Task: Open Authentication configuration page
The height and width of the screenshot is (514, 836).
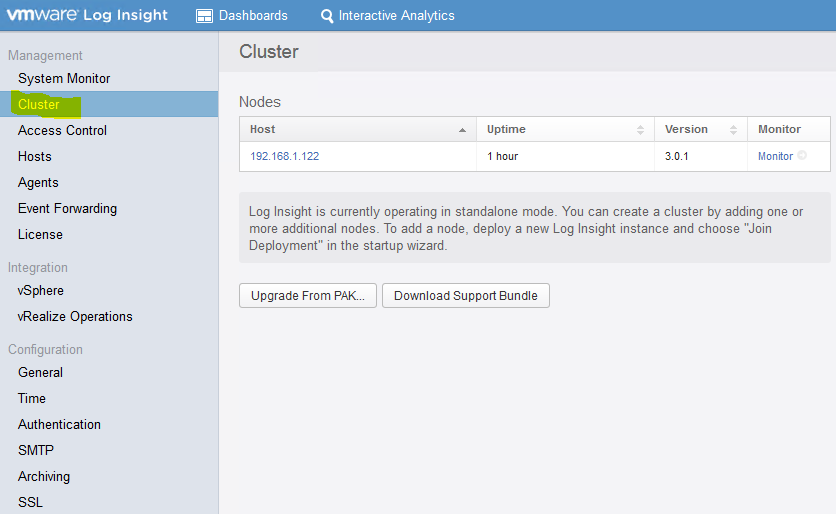Action: [59, 424]
